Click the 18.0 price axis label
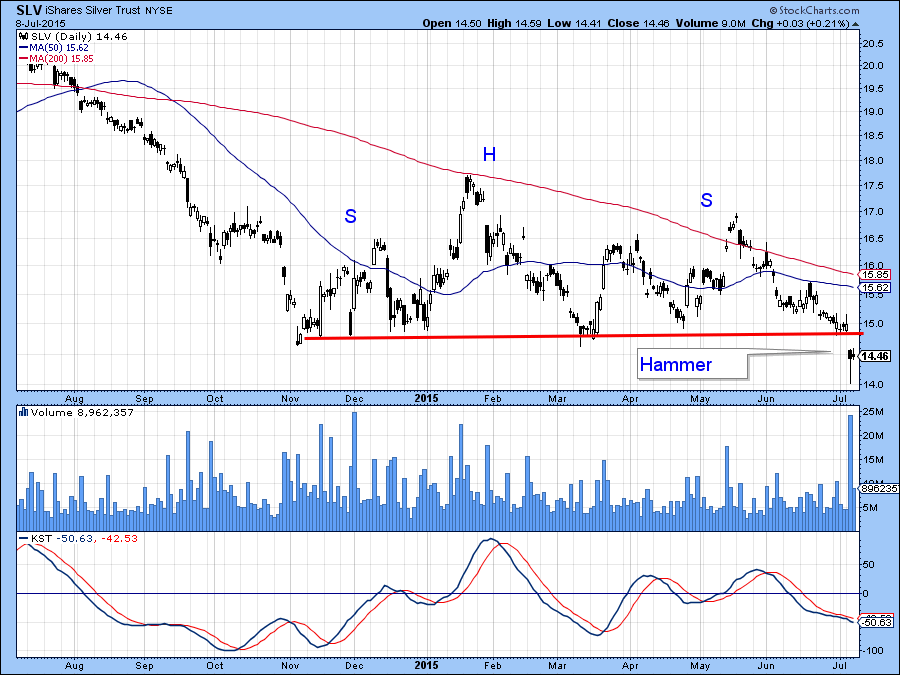 pos(872,161)
